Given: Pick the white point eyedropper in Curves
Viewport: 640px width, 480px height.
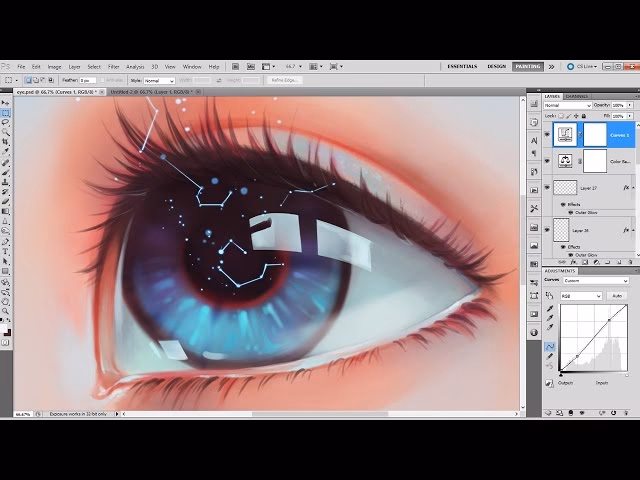Looking at the screenshot, I should (550, 327).
